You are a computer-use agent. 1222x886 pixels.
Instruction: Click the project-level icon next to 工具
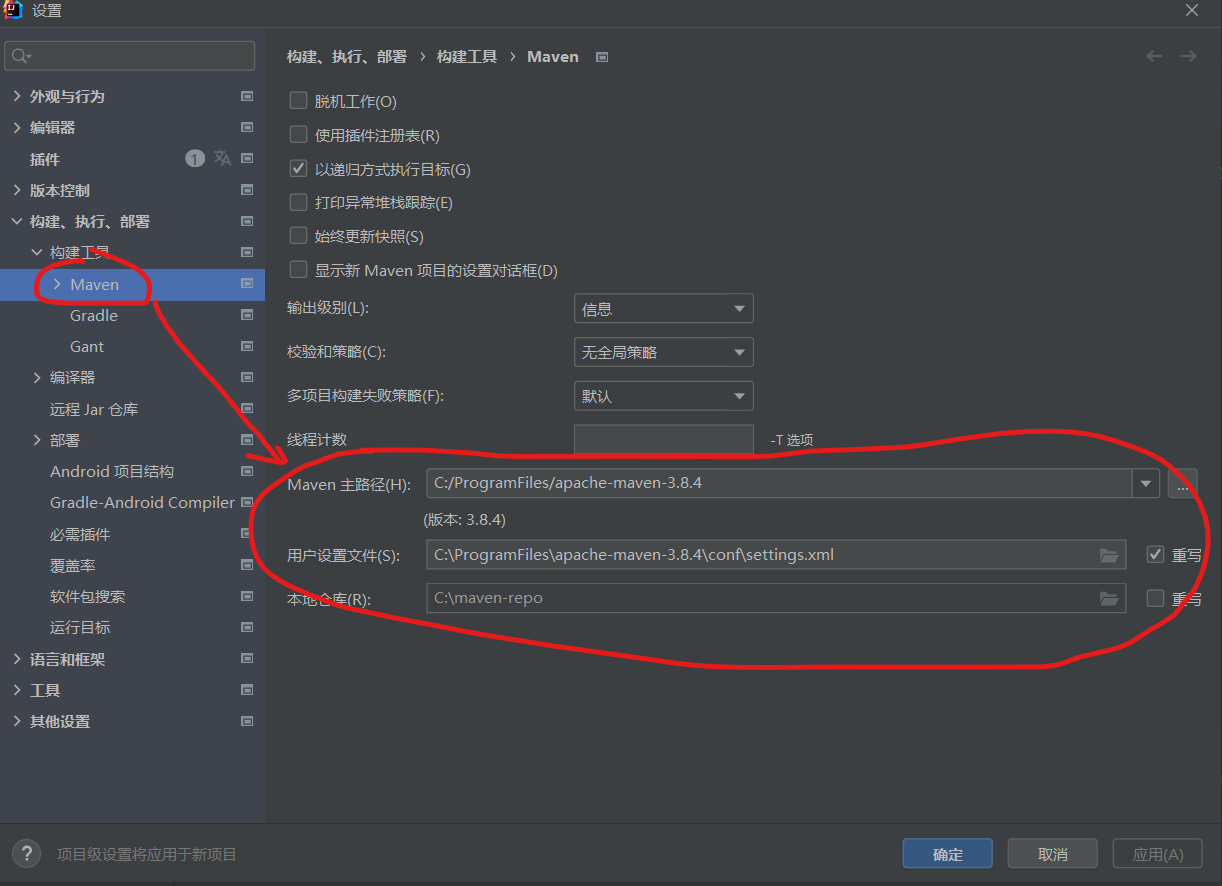247,690
